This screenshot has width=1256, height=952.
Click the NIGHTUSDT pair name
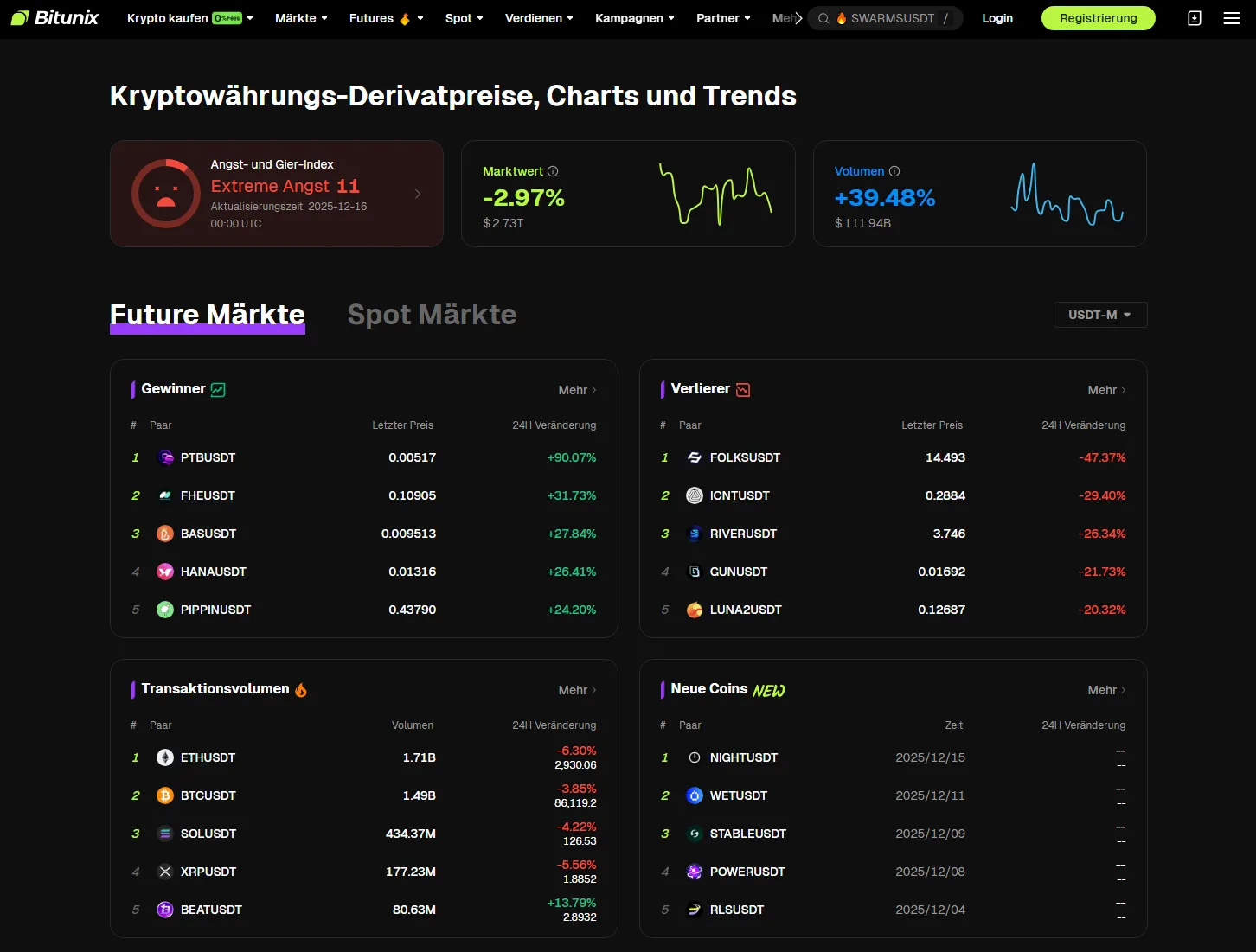(744, 757)
